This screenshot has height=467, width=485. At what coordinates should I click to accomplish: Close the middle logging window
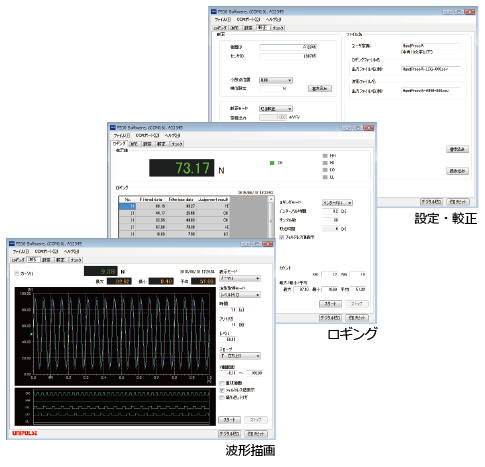(x=369, y=128)
